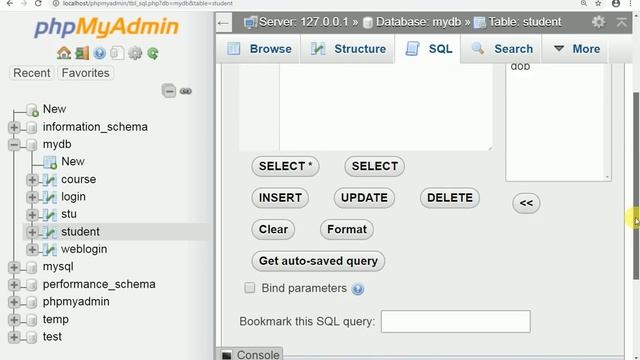Image resolution: width=640 pixels, height=360 pixels.
Task: Click the << insert column button
Action: pyautogui.click(x=526, y=203)
